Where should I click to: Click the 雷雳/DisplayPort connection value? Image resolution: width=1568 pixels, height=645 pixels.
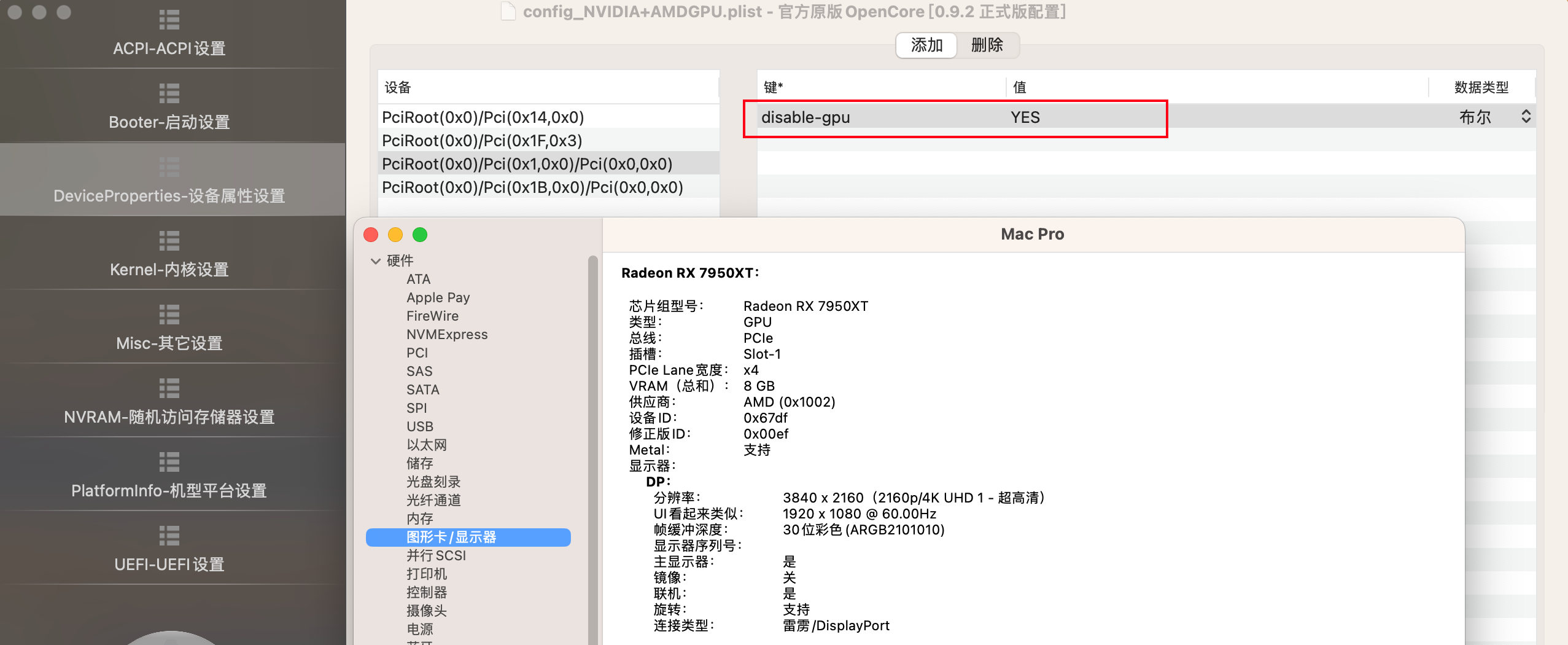[836, 625]
